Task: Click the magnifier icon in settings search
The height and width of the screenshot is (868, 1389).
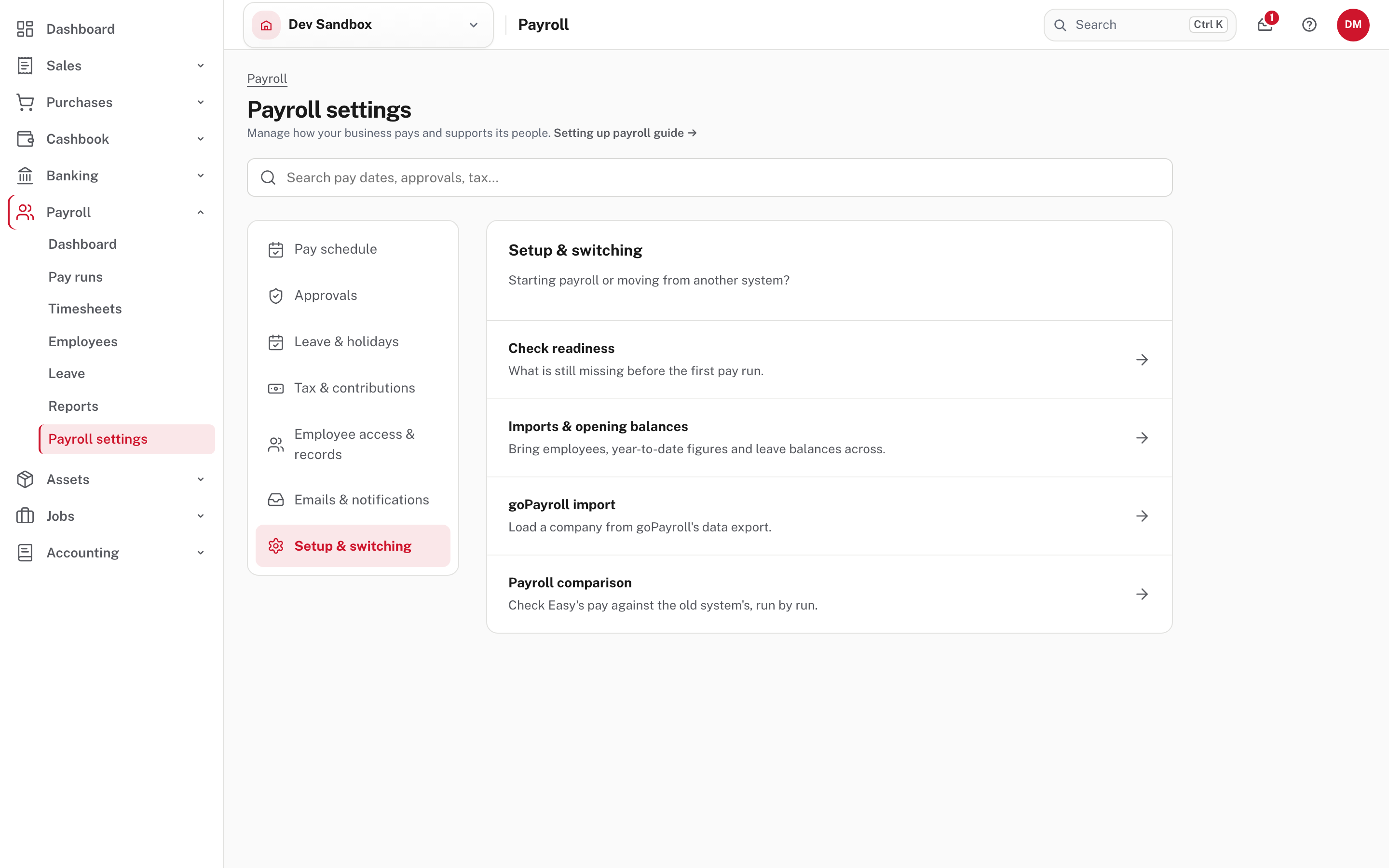Action: [x=268, y=177]
